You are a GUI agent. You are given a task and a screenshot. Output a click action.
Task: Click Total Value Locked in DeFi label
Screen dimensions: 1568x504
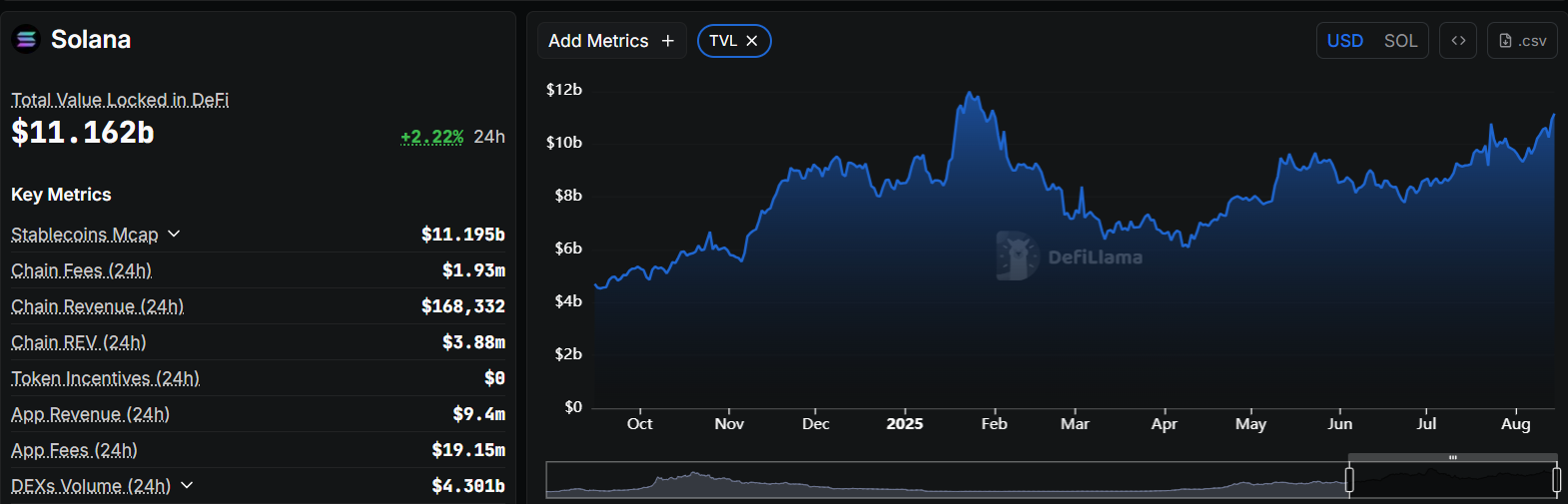click(120, 100)
